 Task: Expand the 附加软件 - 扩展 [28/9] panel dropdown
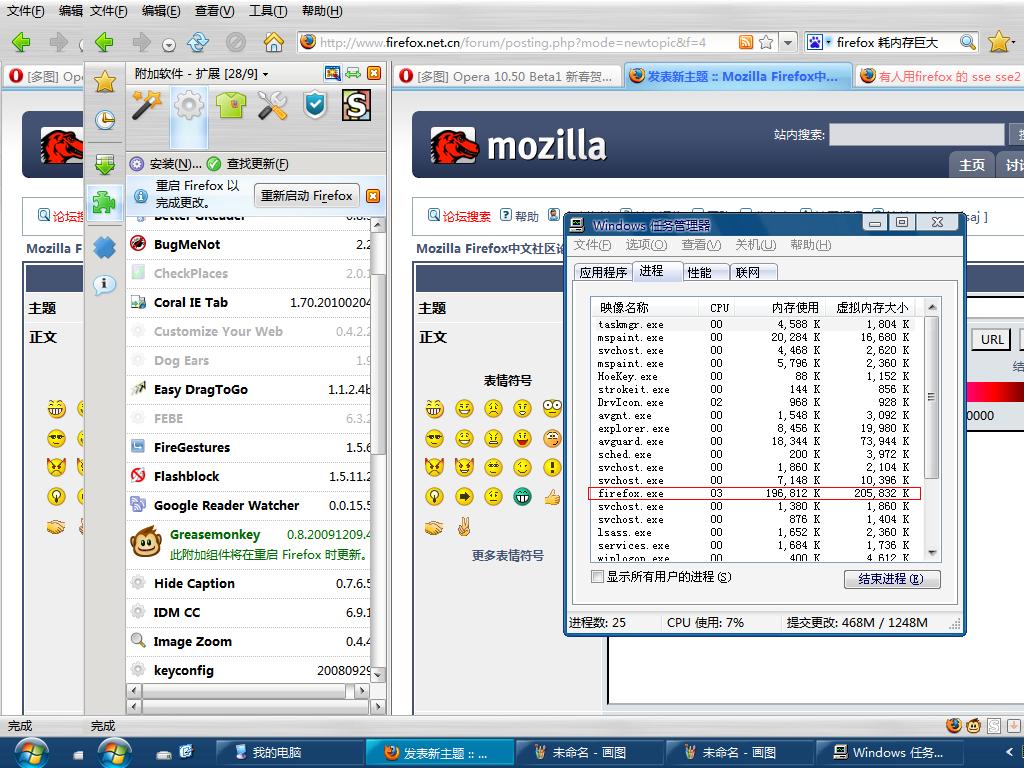[201, 74]
